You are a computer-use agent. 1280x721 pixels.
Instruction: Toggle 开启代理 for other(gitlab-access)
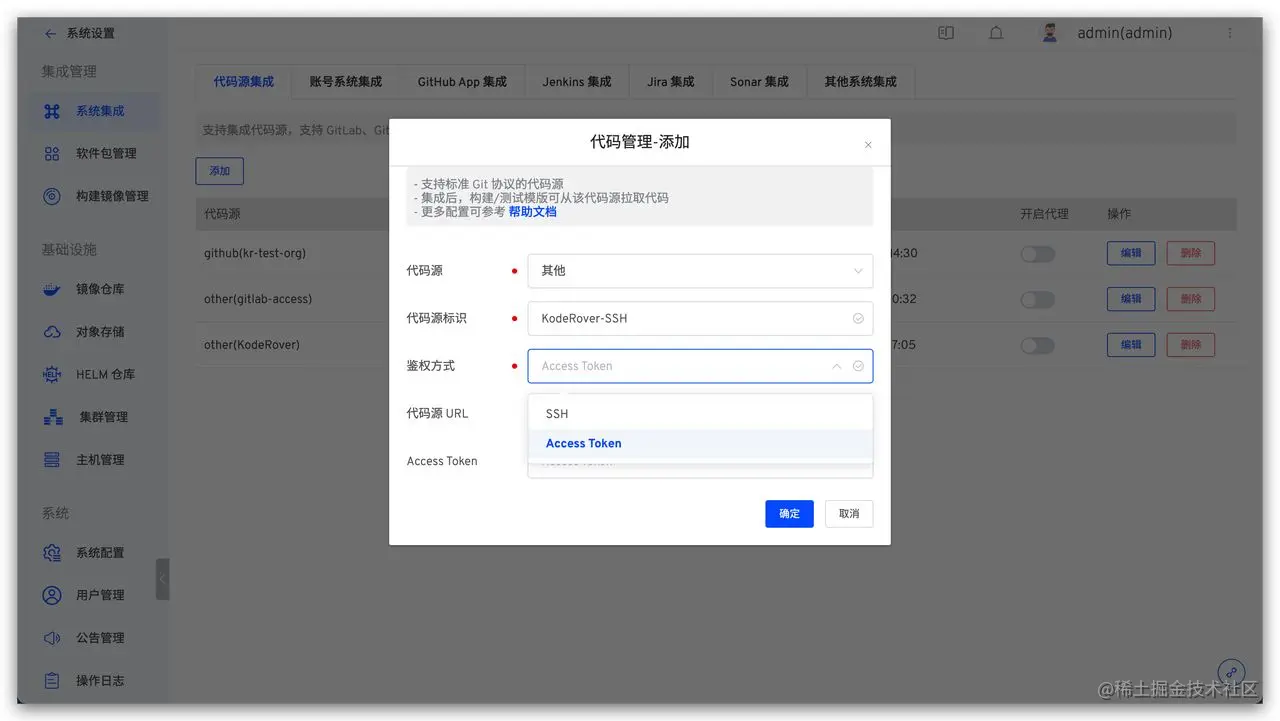pyautogui.click(x=1037, y=299)
